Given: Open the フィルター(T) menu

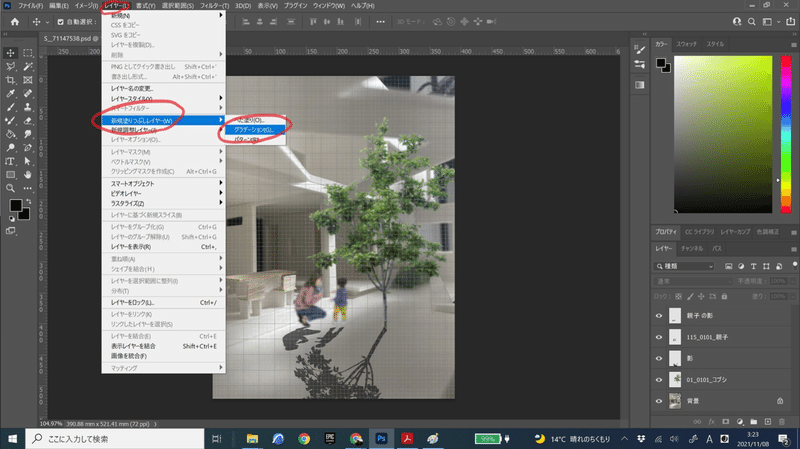Looking at the screenshot, I should [214, 6].
